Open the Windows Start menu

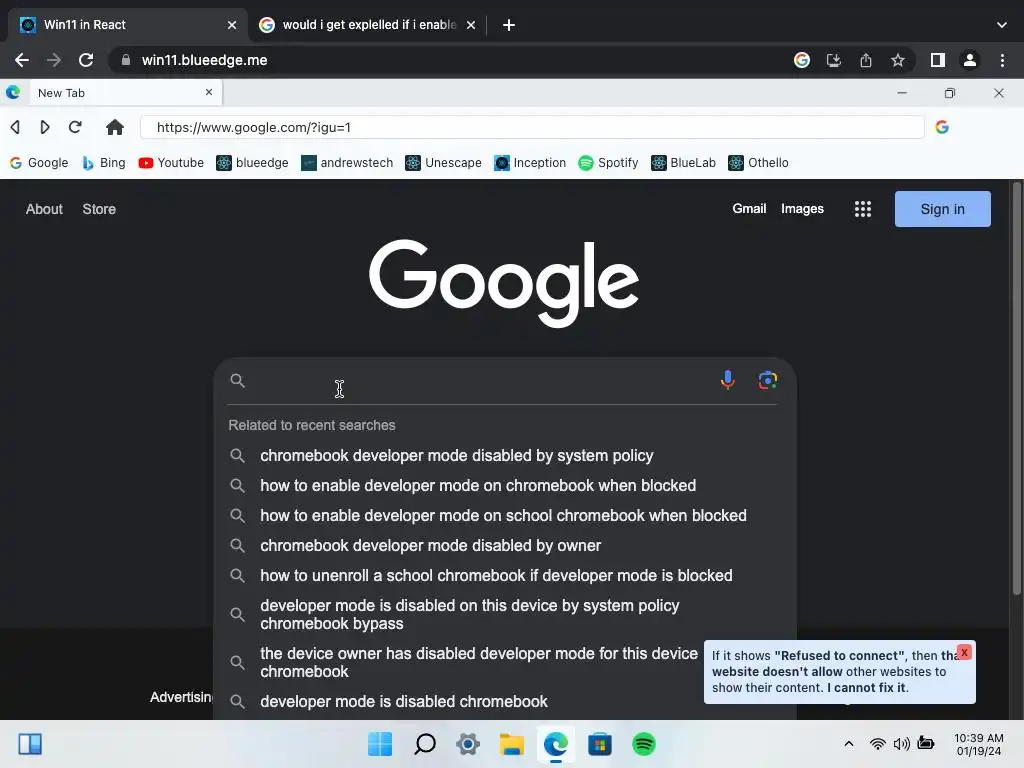coord(380,744)
